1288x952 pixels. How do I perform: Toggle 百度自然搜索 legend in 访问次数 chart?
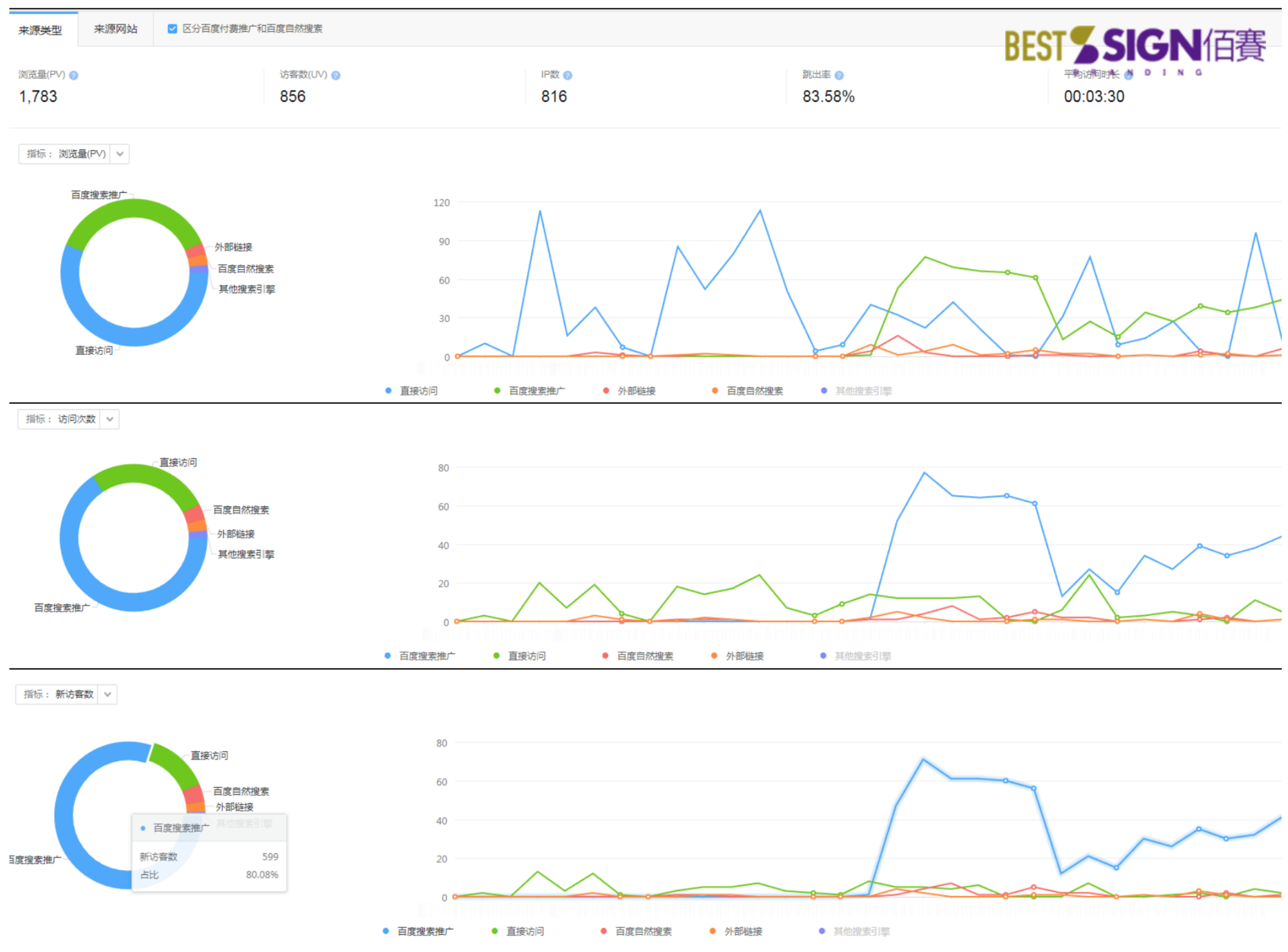tap(639, 657)
